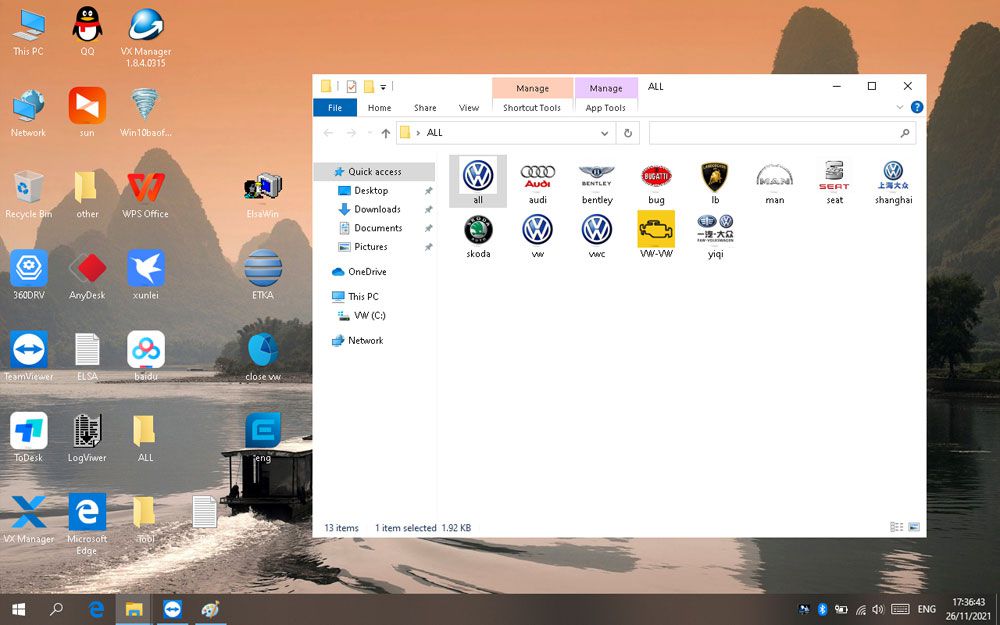Select the 'vw' shortcut icon

(538, 235)
